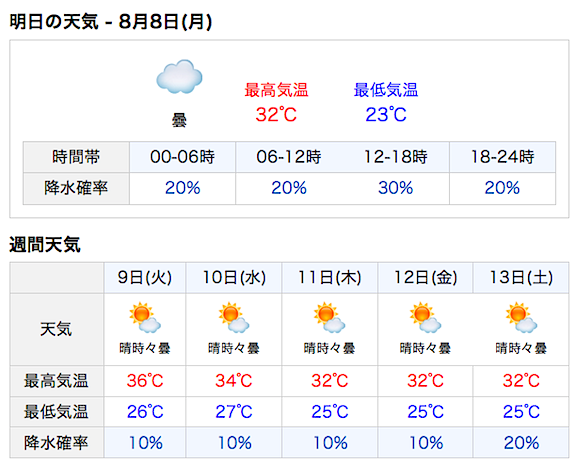The height and width of the screenshot is (464, 576).
Task: Click the sun-cloud icon for 9日(火)
Action: pyautogui.click(x=145, y=318)
